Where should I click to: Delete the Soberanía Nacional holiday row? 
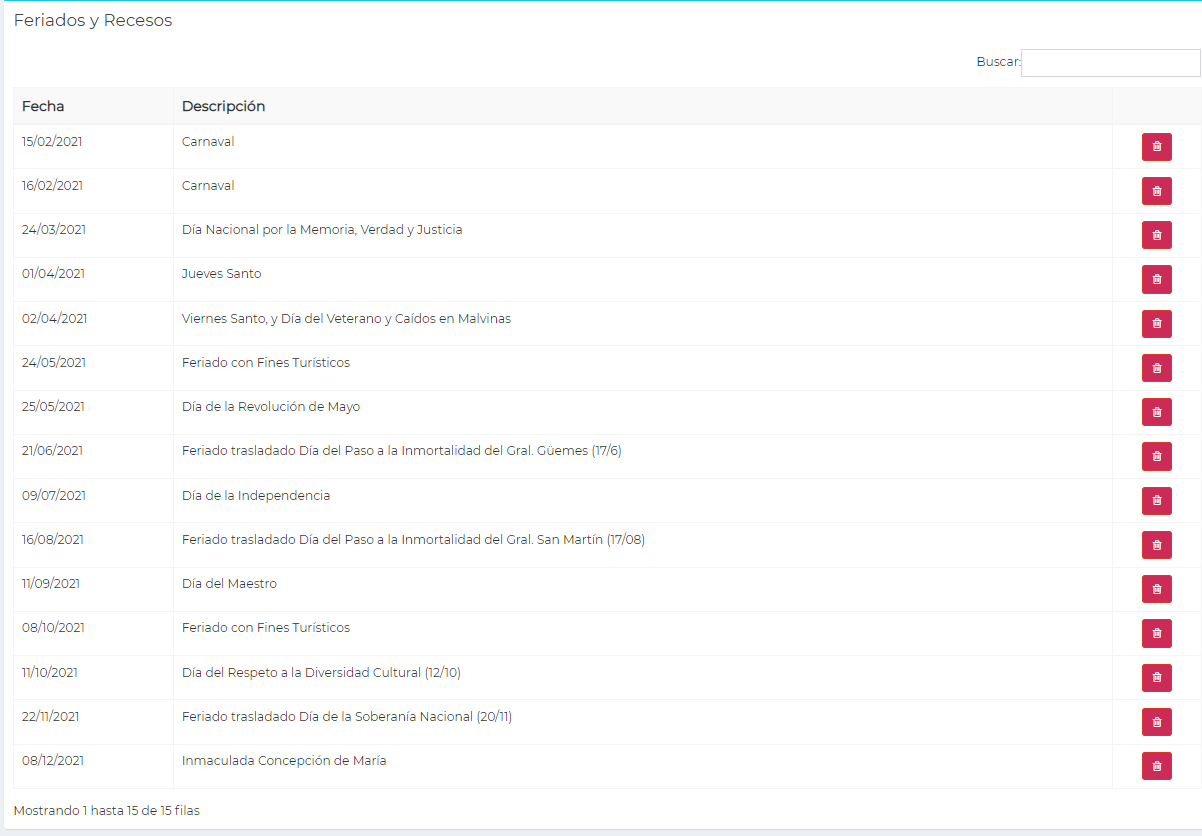tap(1156, 722)
